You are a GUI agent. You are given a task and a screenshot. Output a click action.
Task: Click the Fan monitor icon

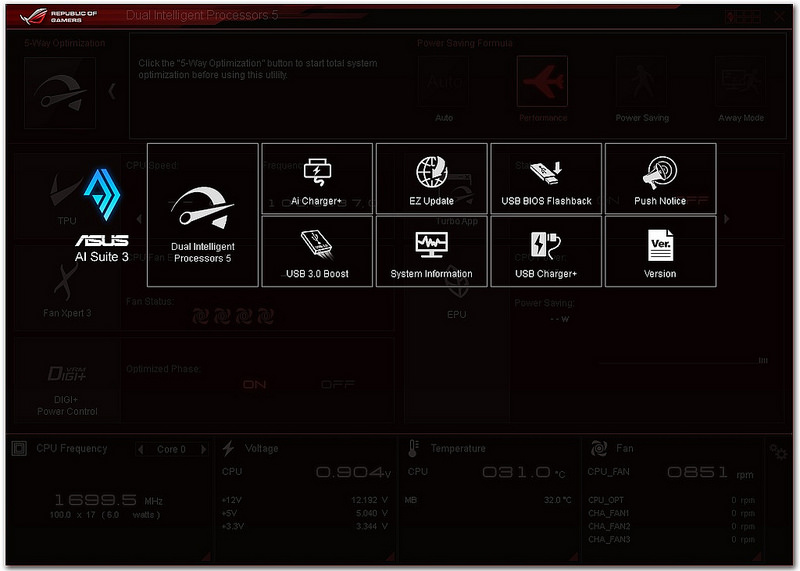[598, 448]
